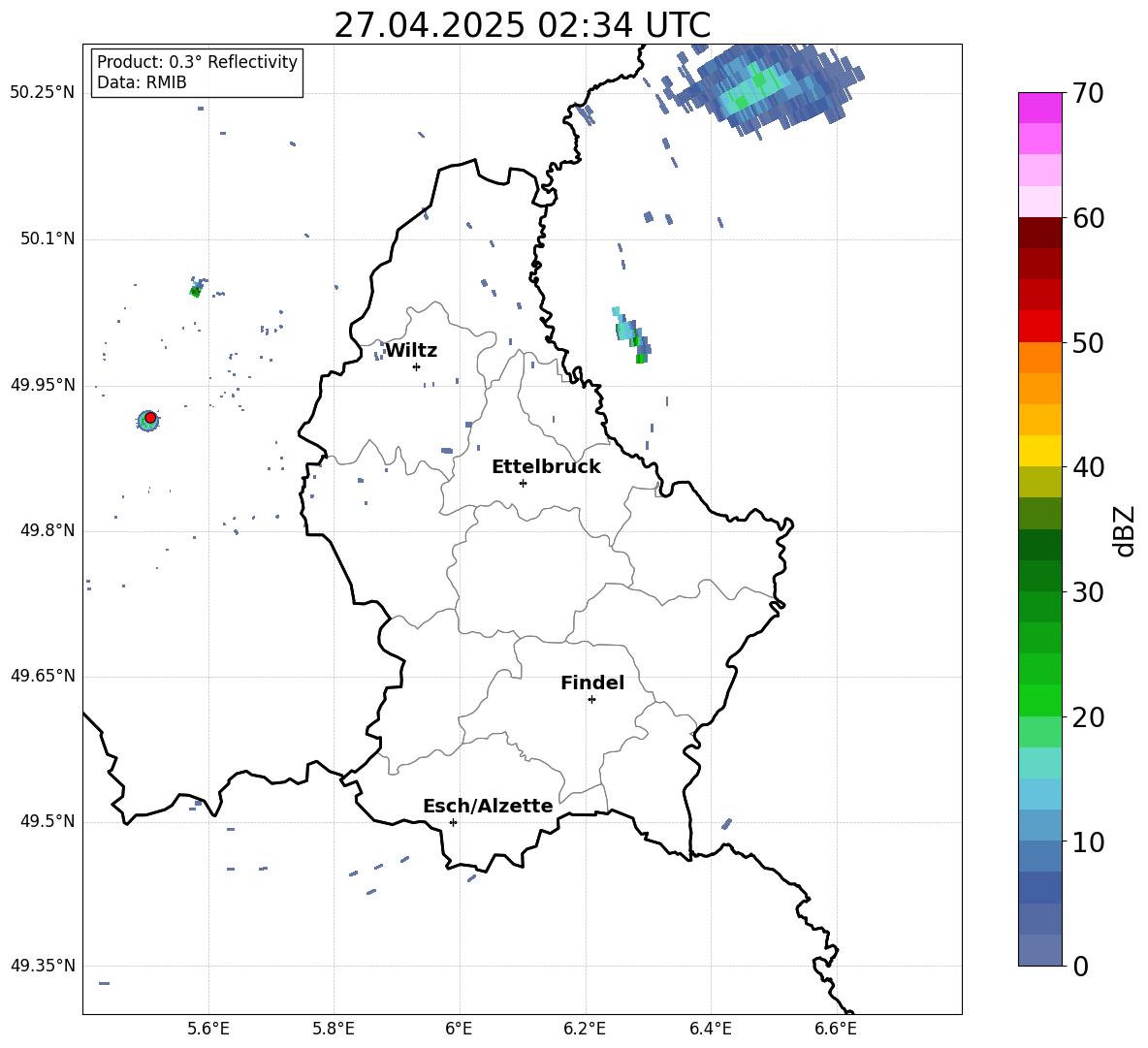
Task: Click the 50.1°N latitude label
Action: pos(48,239)
